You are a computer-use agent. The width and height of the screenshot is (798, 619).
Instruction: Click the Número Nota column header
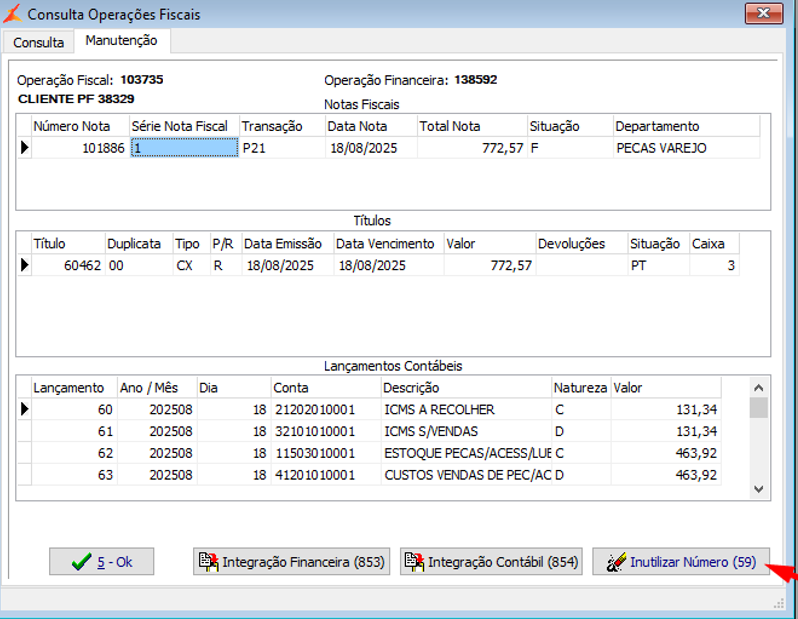point(80,126)
